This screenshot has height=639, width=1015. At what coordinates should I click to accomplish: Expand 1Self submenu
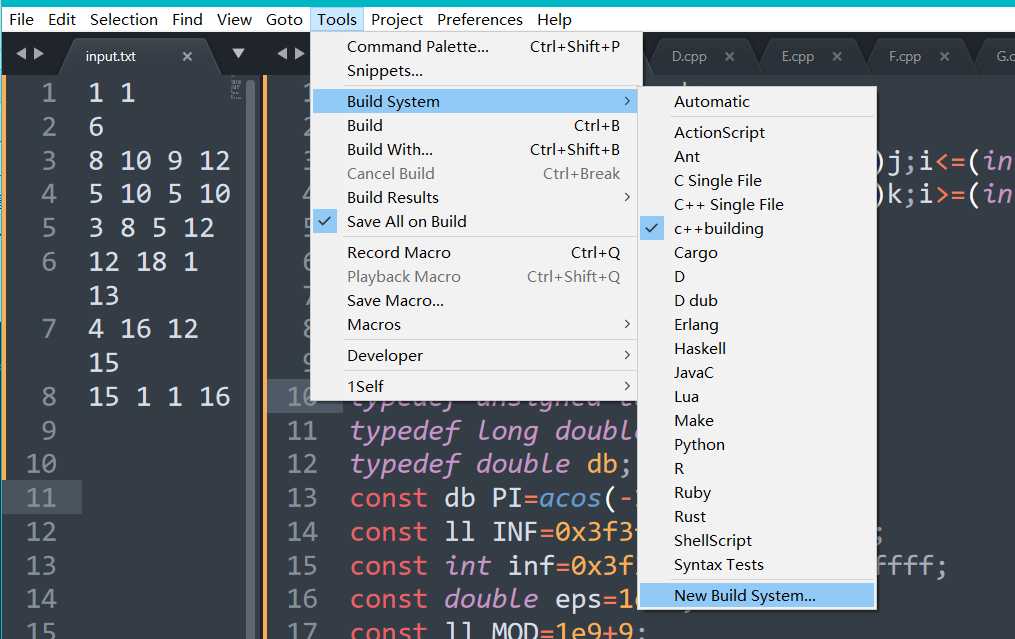(x=474, y=387)
